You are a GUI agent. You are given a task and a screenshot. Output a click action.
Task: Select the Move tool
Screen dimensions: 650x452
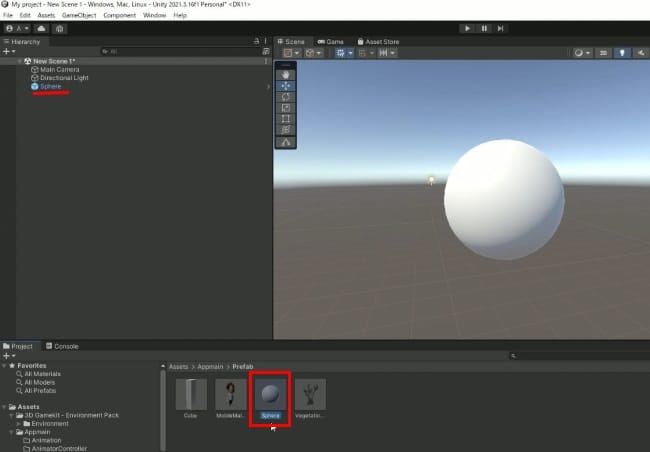point(286,86)
